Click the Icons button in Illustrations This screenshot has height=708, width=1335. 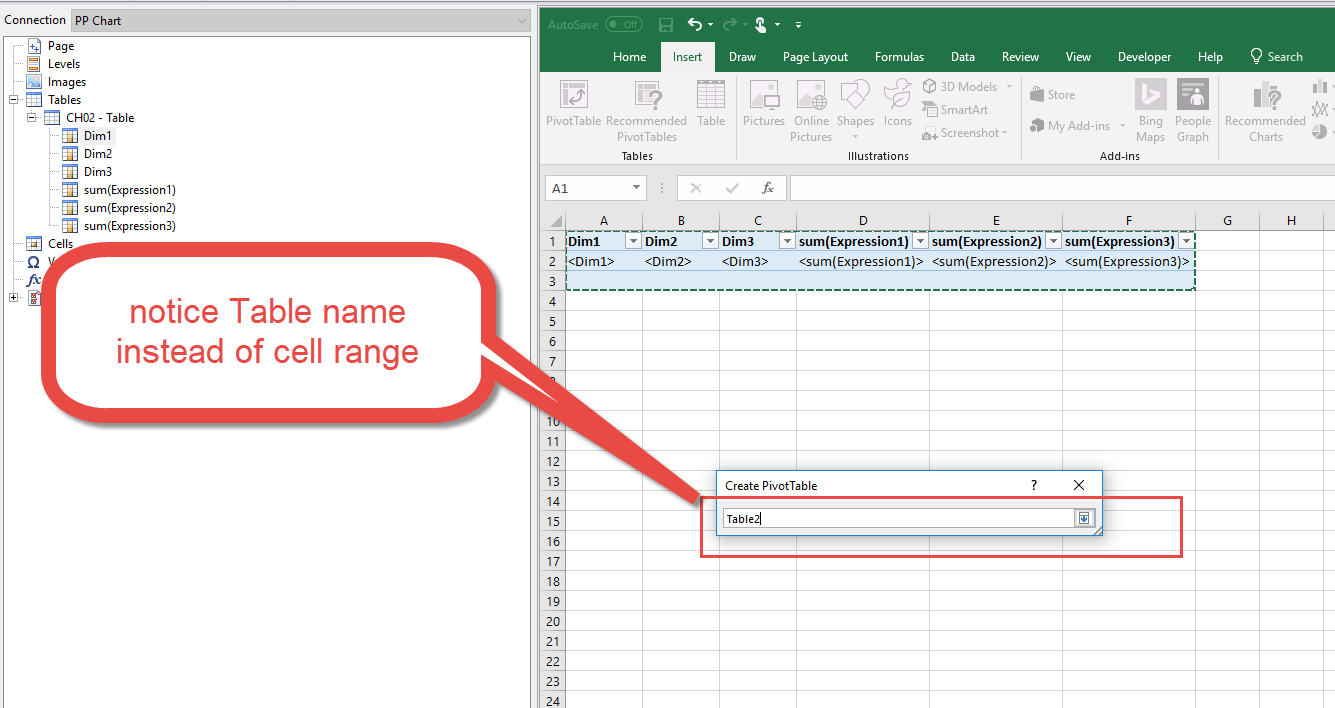coord(897,104)
